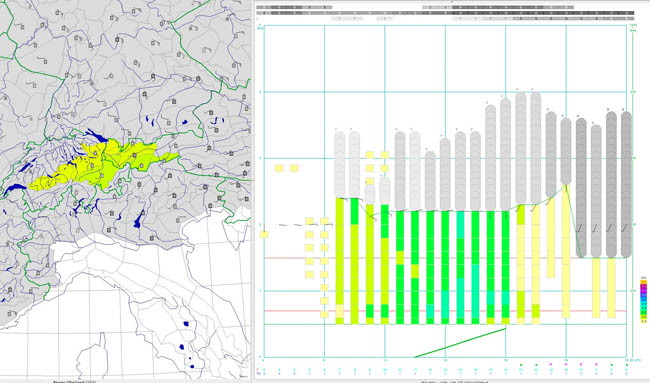Click the isolated yellow square left of the dashed line
The height and width of the screenshot is (383, 650).
point(264,235)
